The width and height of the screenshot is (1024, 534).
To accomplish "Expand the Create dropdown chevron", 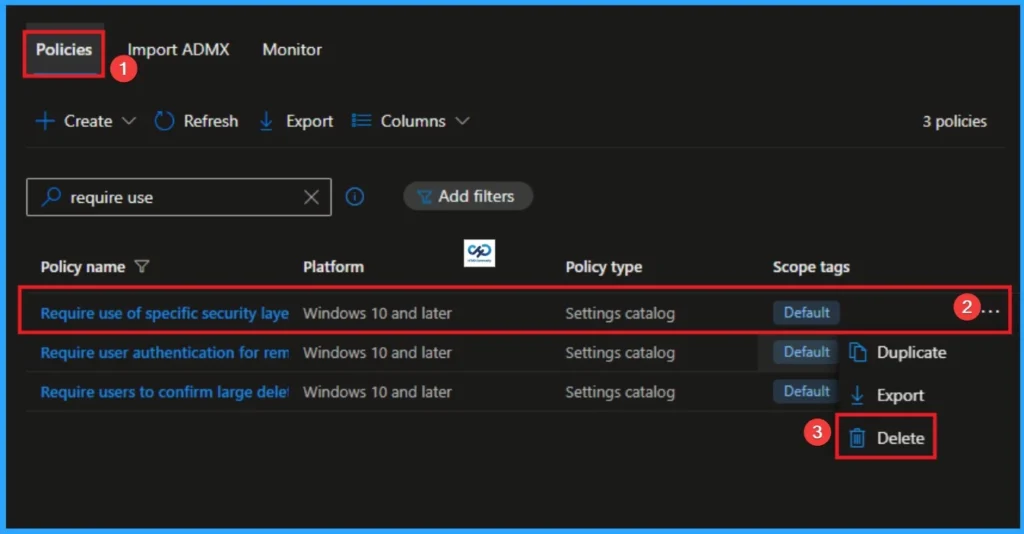I will 129,121.
